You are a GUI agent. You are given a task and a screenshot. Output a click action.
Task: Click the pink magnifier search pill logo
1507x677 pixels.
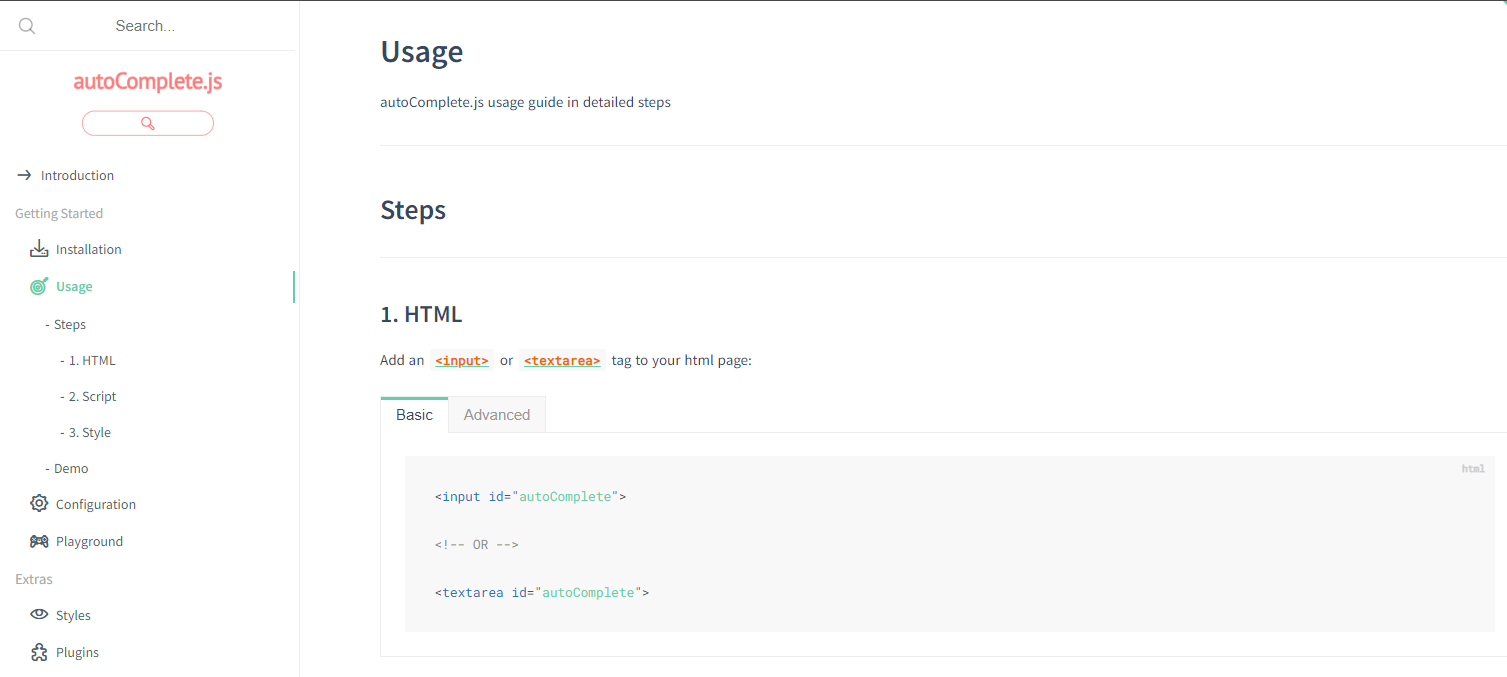(x=148, y=123)
